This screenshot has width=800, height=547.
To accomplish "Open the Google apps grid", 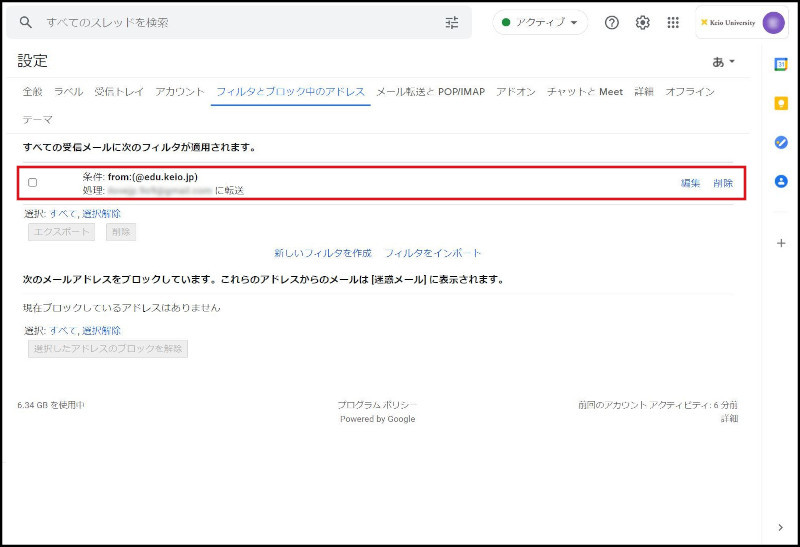I will coord(673,22).
